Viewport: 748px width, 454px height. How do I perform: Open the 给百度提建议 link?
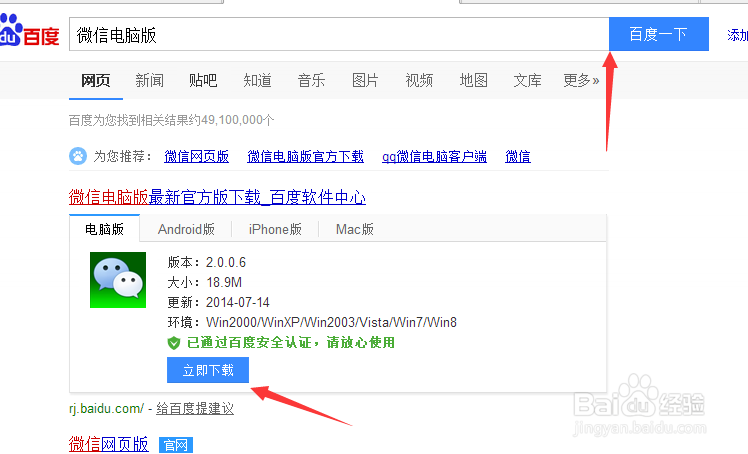(x=195, y=409)
